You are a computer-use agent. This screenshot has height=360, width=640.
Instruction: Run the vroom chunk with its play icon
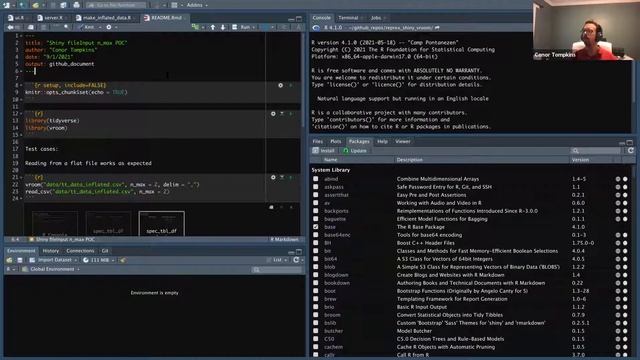[x=291, y=178]
